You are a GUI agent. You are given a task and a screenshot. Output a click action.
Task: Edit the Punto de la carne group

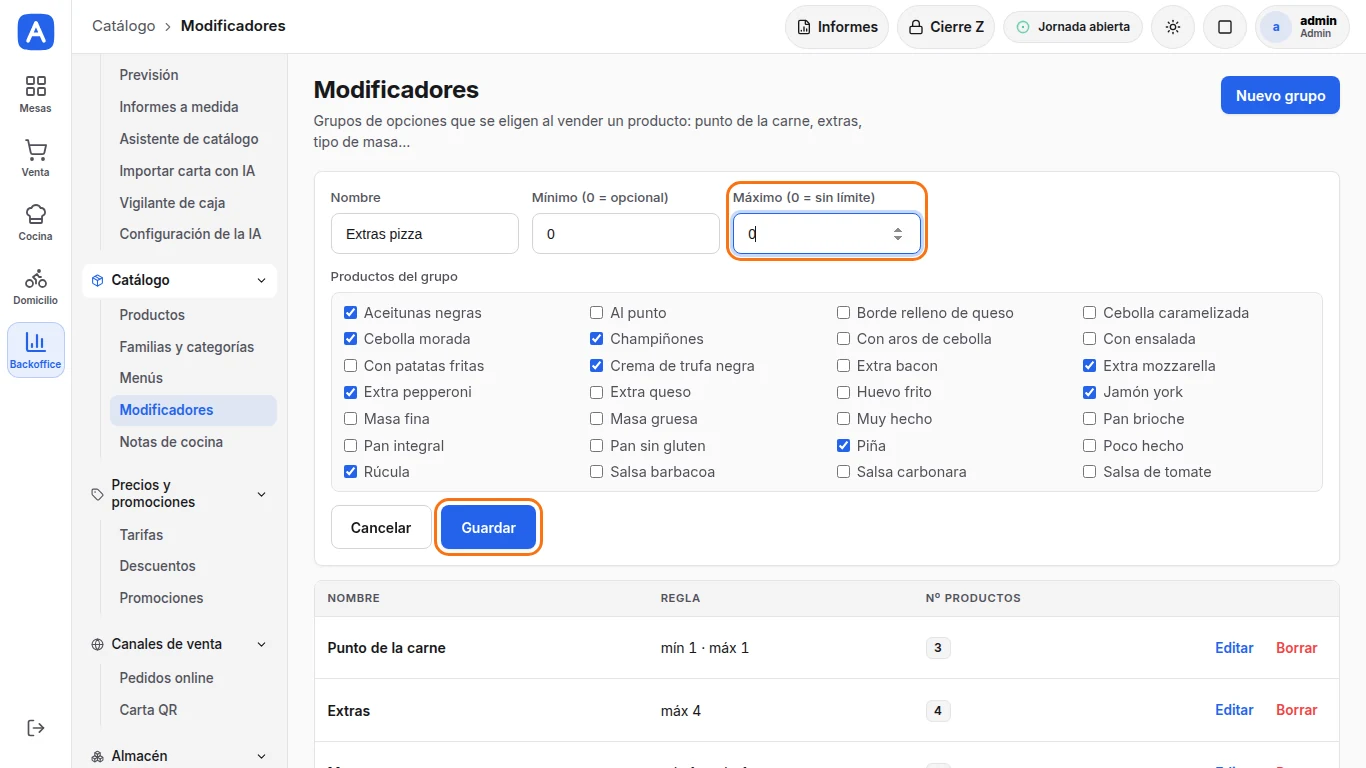coord(1234,648)
